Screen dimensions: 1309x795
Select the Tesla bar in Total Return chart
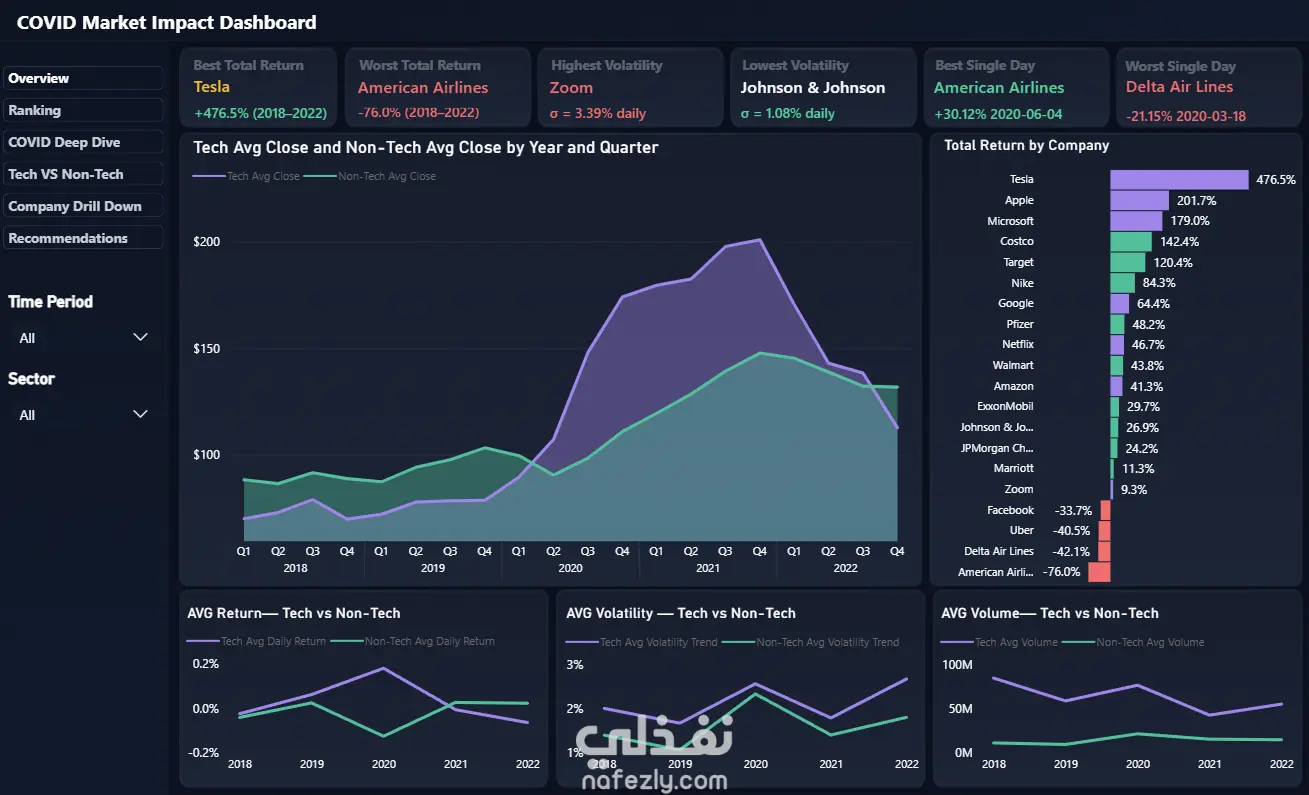click(1179, 180)
